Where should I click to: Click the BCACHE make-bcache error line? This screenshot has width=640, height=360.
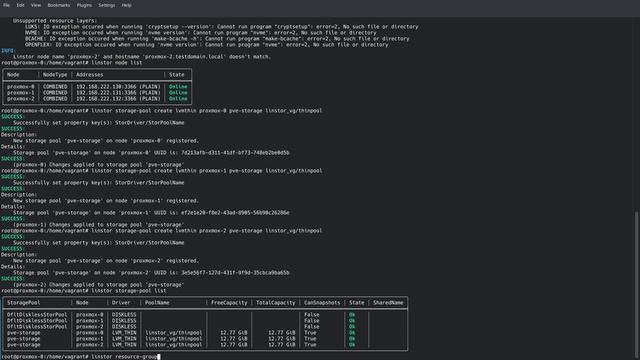point(217,39)
